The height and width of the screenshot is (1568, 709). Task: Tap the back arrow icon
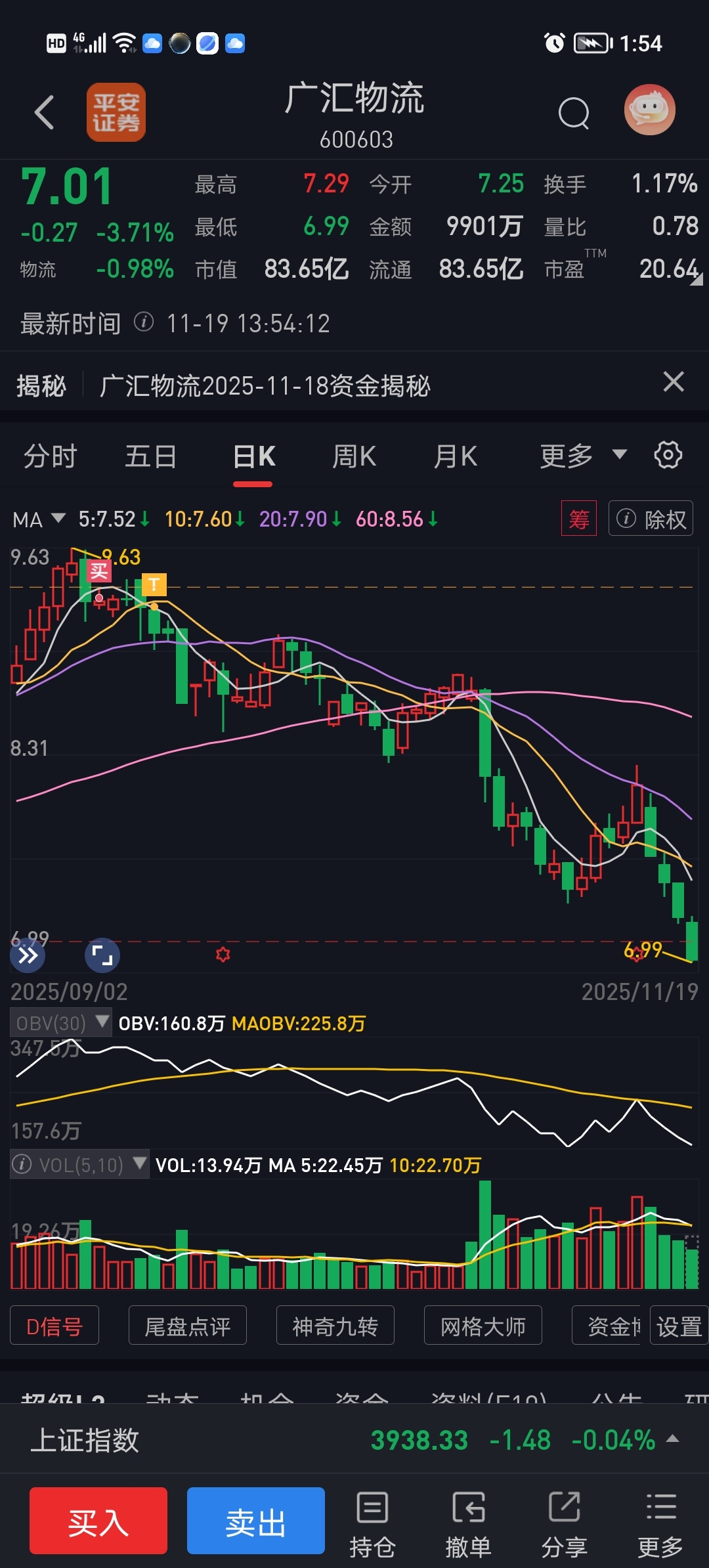(44, 112)
